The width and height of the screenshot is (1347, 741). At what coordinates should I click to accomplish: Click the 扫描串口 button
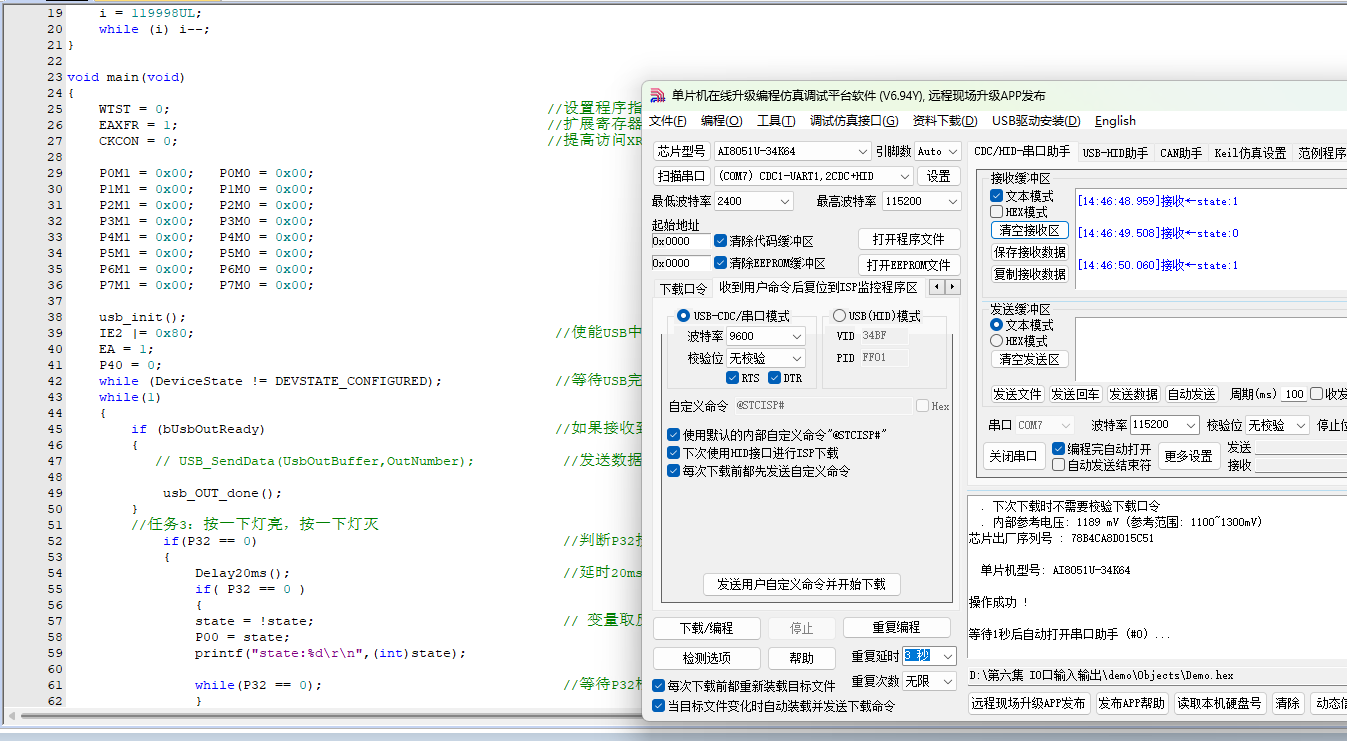tap(681, 176)
